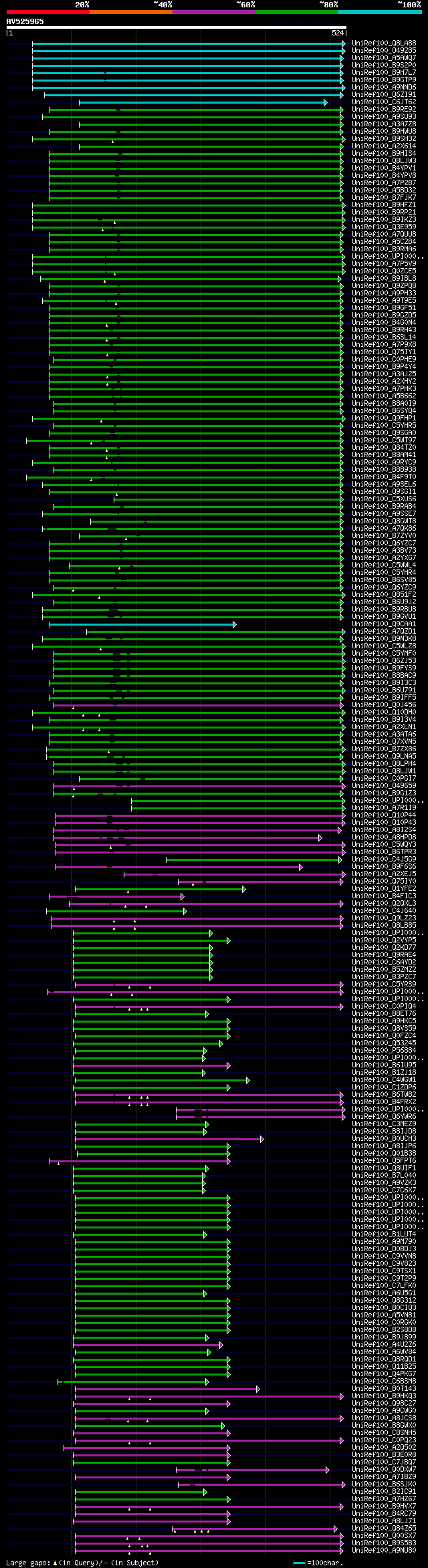The width and height of the screenshot is (428, 1568).
Task: Click the orange ~40% identity legend segment
Action: 131,12
